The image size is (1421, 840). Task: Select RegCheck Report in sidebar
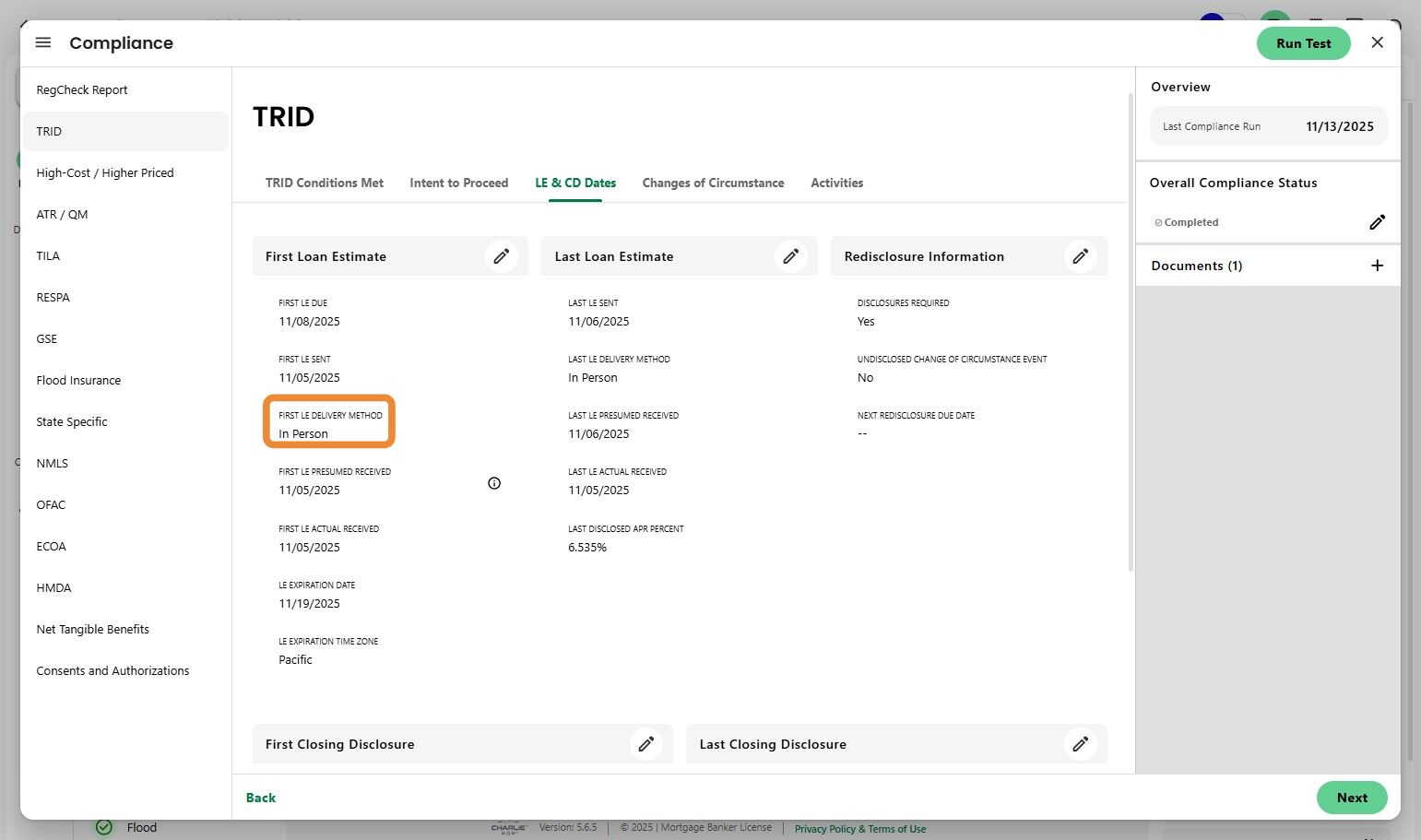82,89
